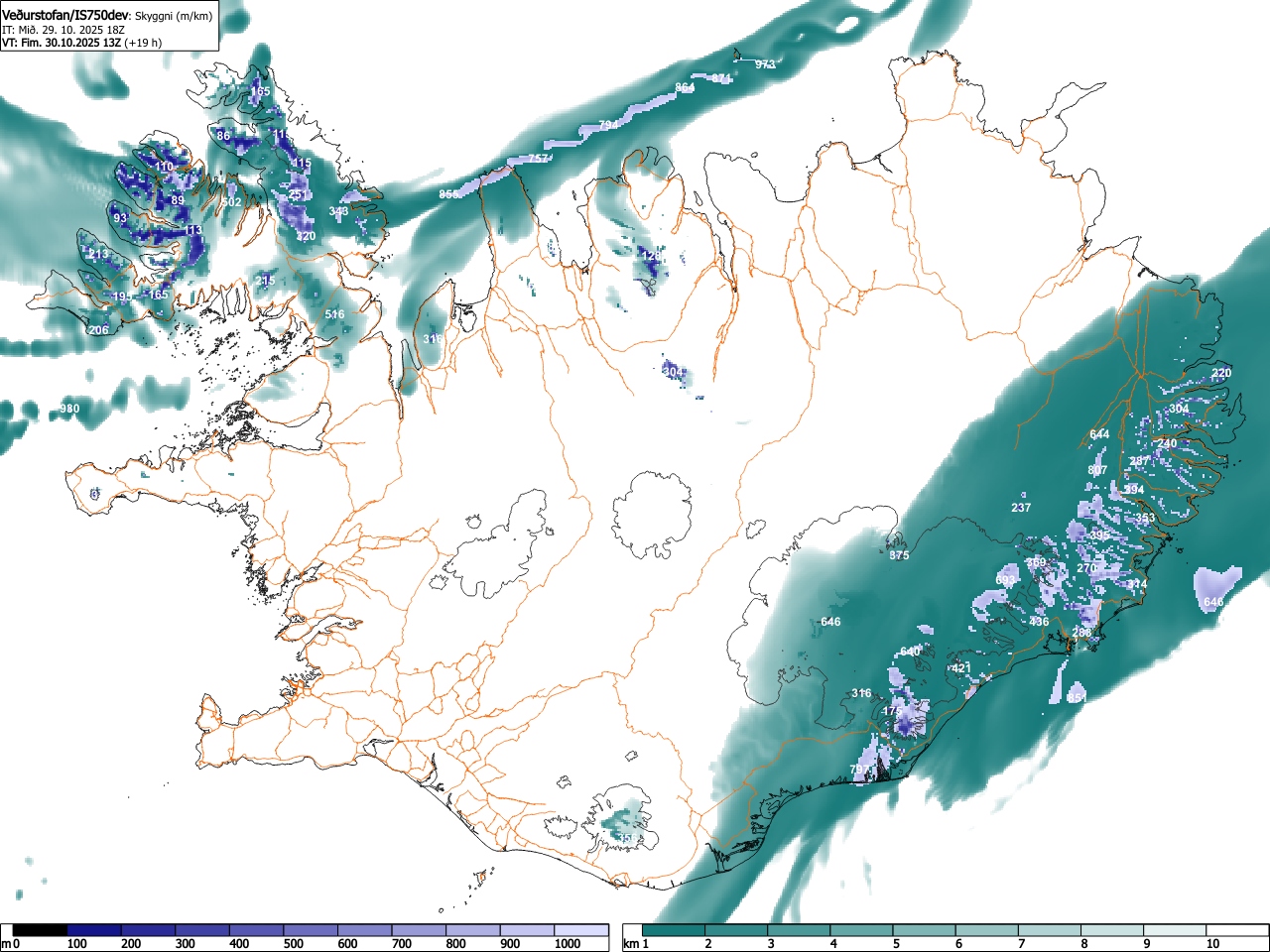Screen dimensions: 1270x952
Task: Click the 206 visibility value
Action: pyautogui.click(x=99, y=330)
